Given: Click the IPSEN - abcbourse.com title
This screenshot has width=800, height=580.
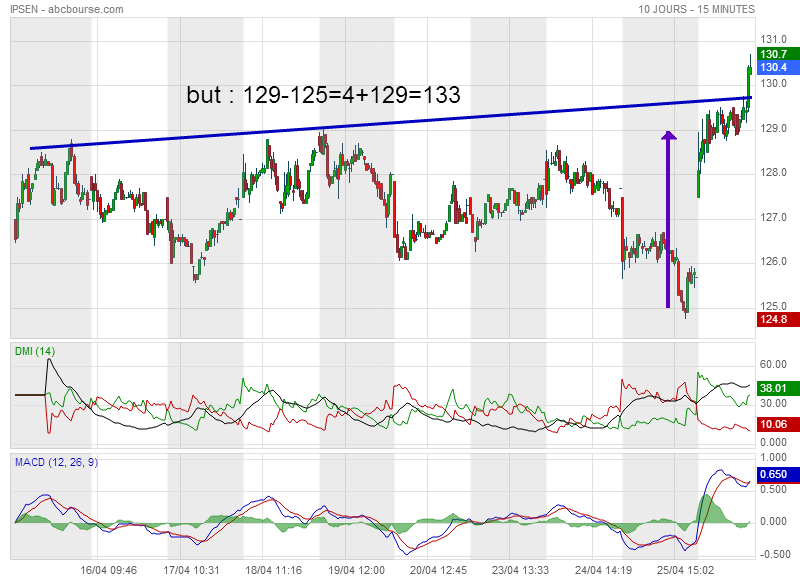Looking at the screenshot, I should click(x=67, y=9).
